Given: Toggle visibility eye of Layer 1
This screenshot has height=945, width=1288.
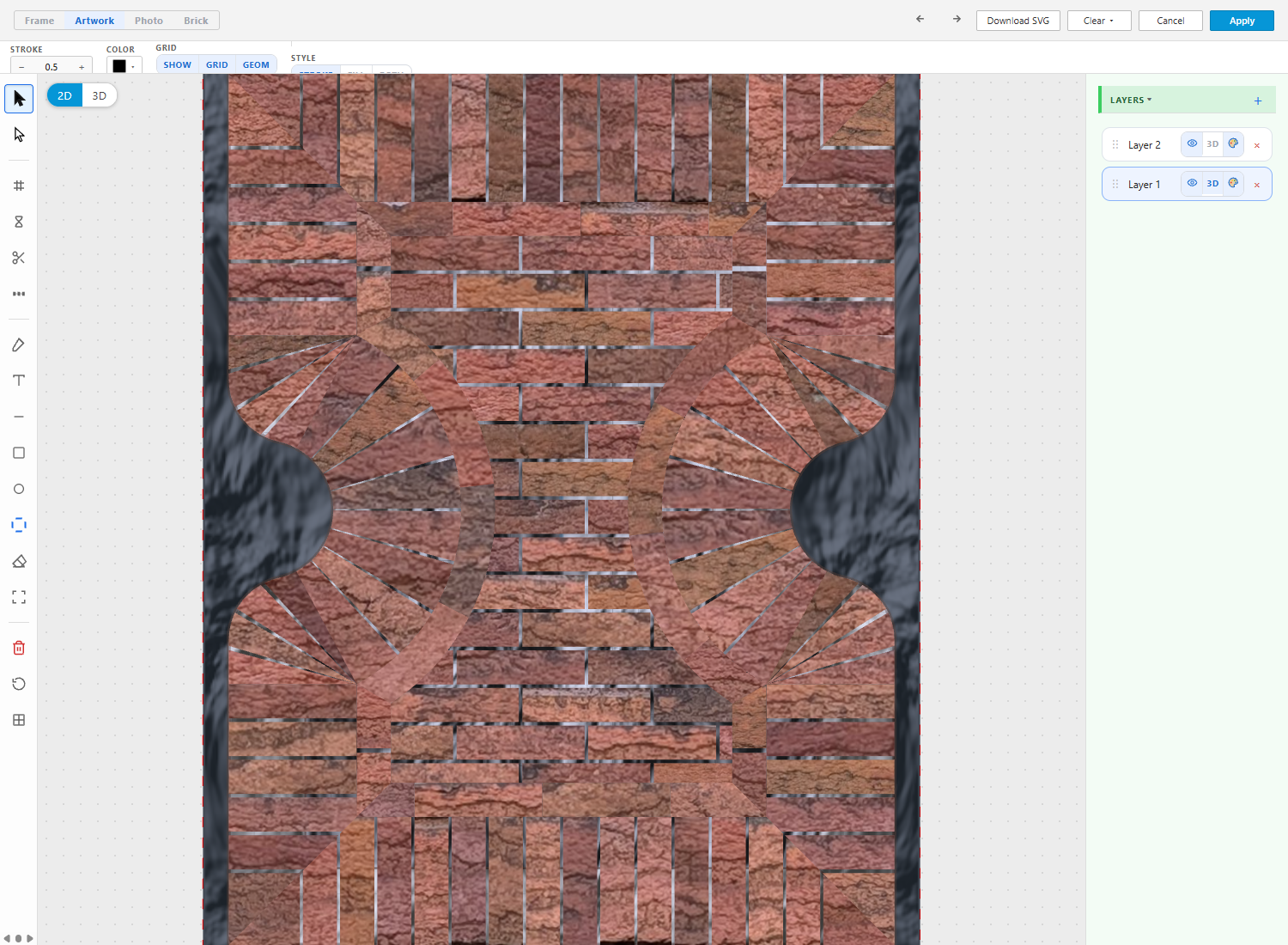Looking at the screenshot, I should coord(1192,183).
